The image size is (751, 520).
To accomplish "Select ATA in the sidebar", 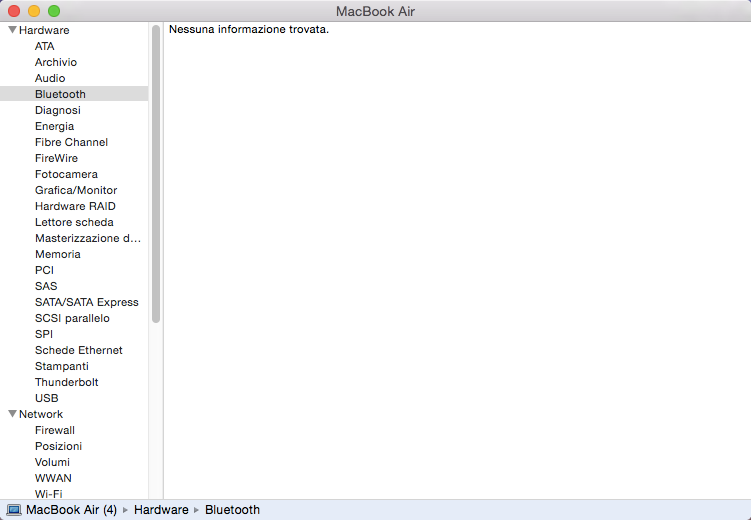I will (x=45, y=46).
